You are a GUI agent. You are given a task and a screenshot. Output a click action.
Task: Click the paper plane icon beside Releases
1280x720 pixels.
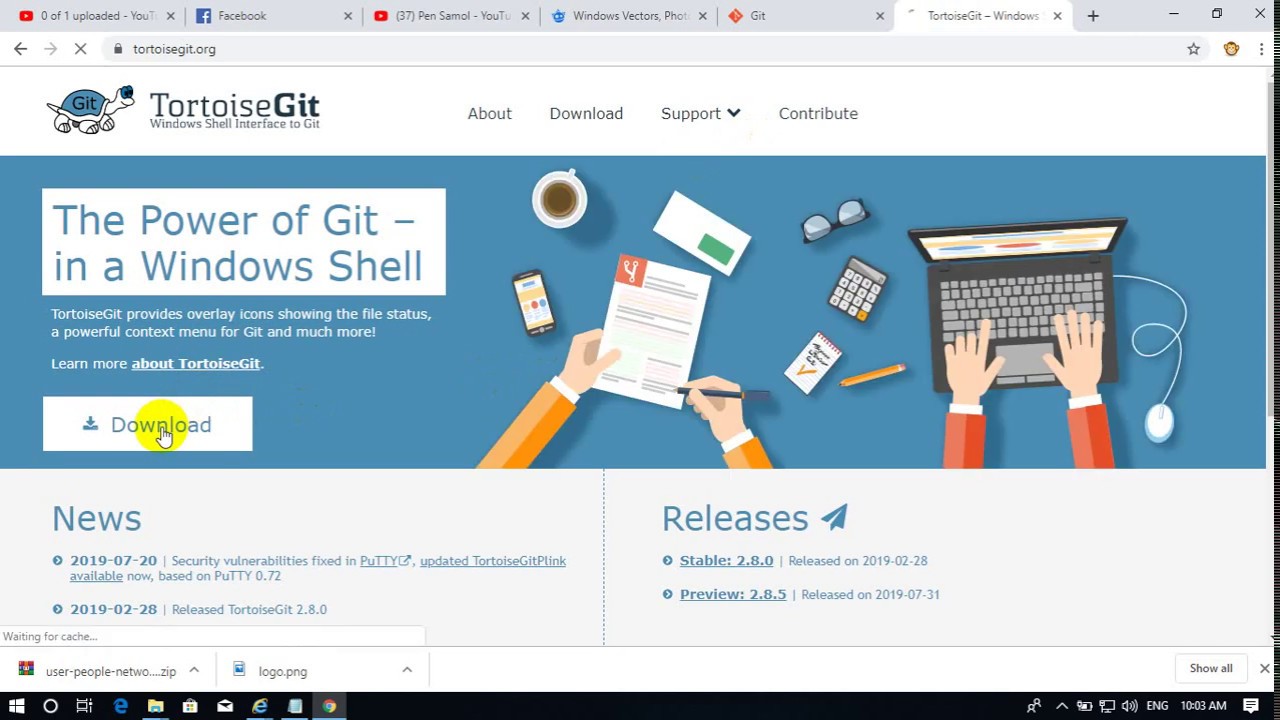[834, 517]
